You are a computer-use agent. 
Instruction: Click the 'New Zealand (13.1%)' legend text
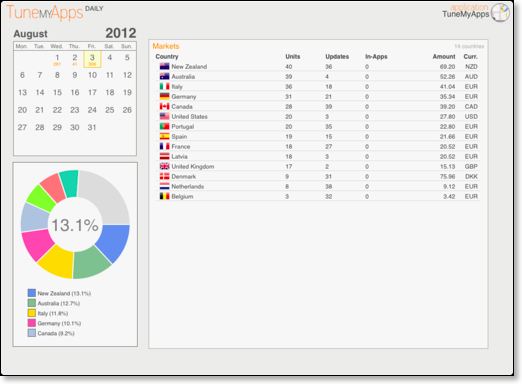pyautogui.click(x=64, y=293)
